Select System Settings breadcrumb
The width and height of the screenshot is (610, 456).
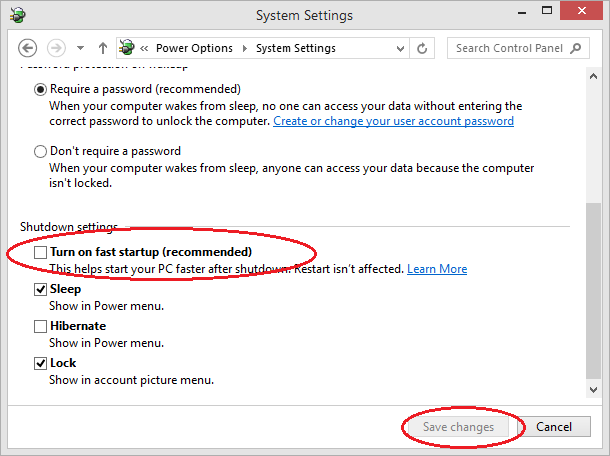296,48
